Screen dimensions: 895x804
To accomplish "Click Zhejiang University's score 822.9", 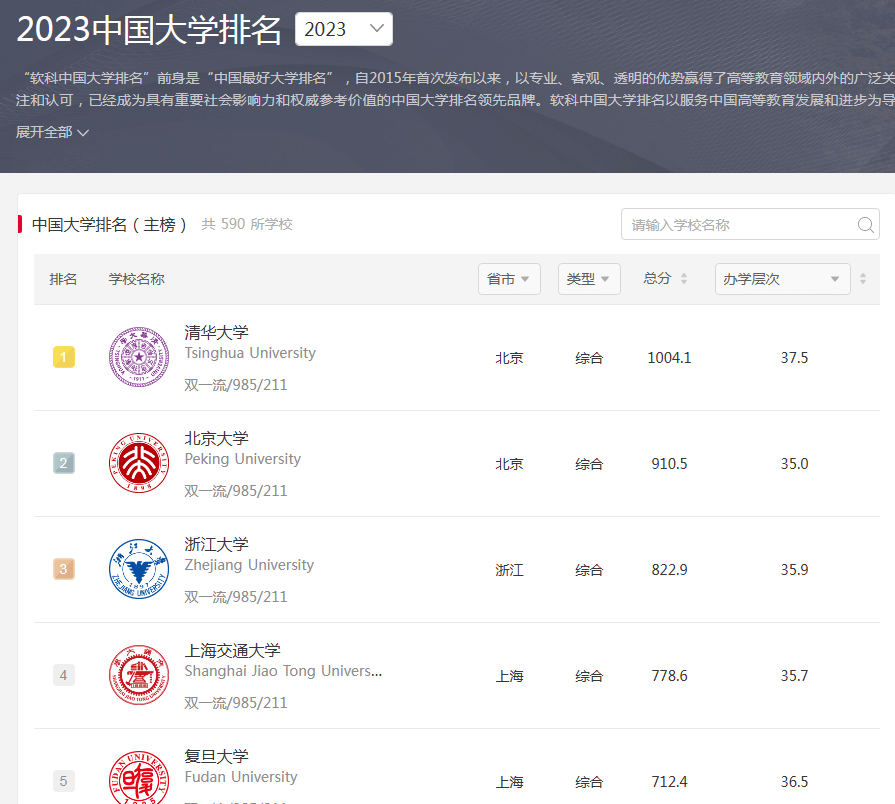I will pos(669,569).
